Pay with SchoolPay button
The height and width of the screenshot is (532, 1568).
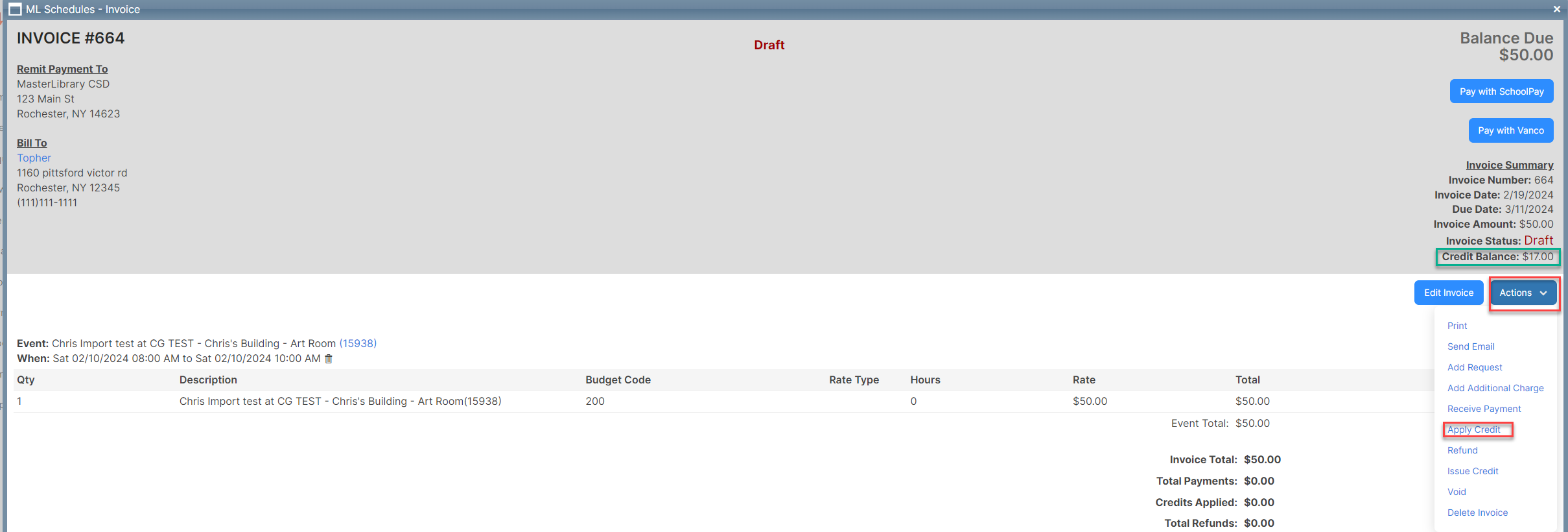pyautogui.click(x=1501, y=91)
